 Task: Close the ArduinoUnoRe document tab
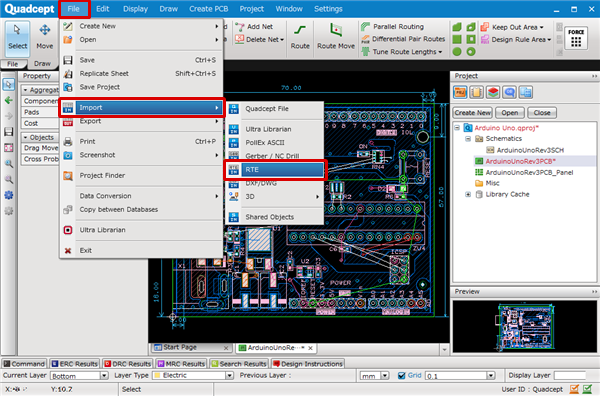310,348
